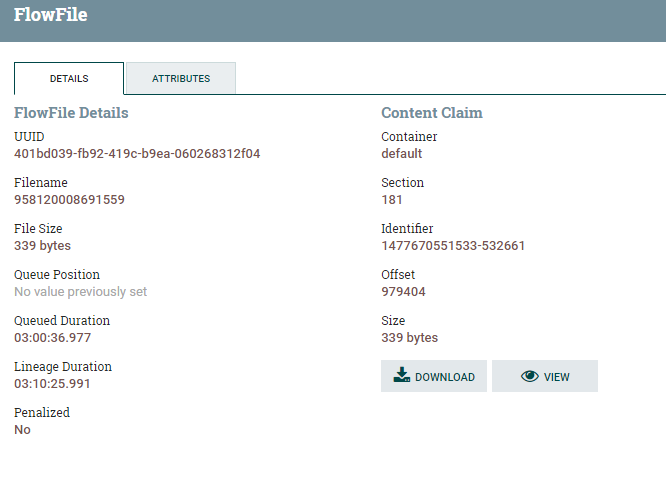This screenshot has height=497, width=666.
Task: Click the Container label
Action: tap(409, 137)
